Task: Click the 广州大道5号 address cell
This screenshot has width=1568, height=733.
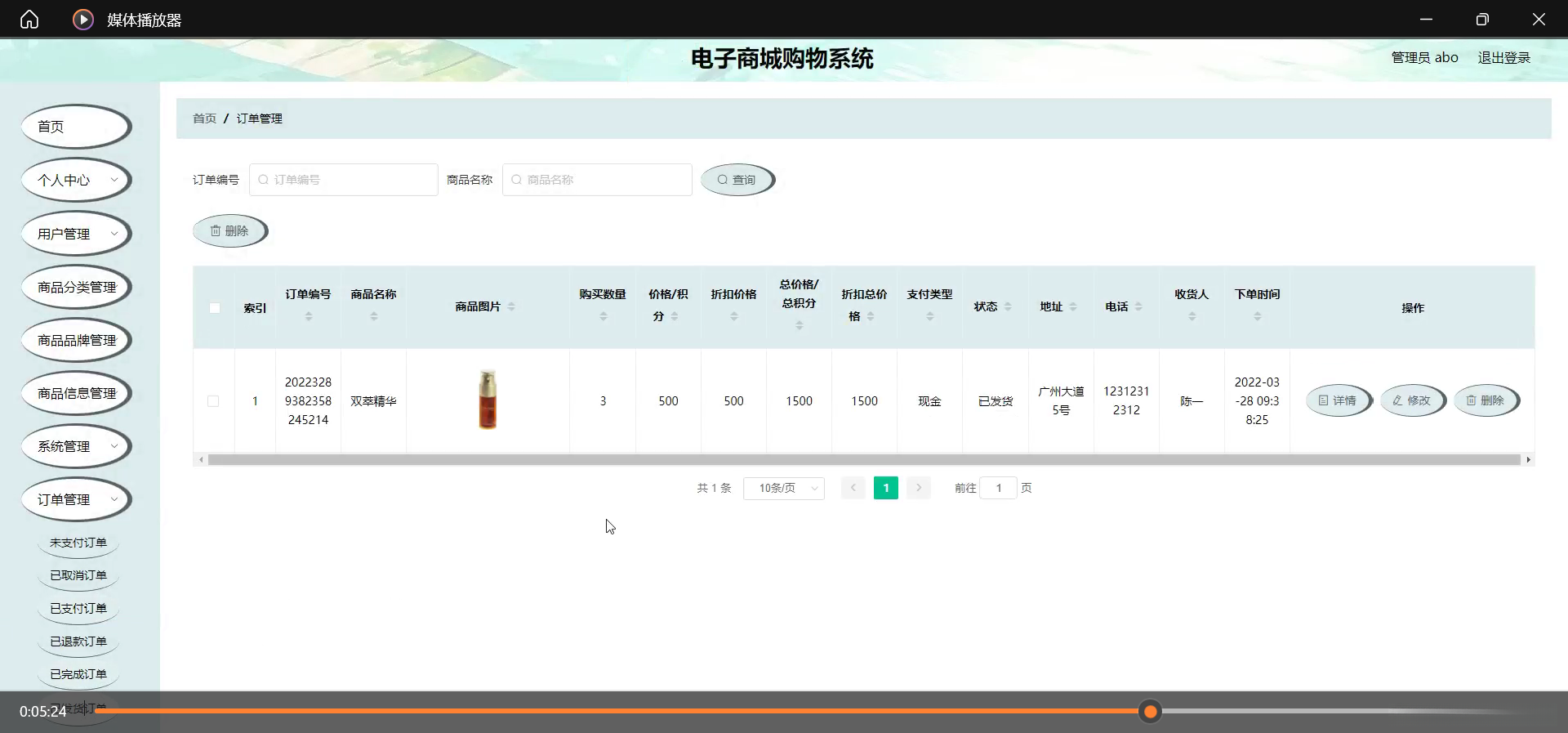Action: pyautogui.click(x=1061, y=401)
